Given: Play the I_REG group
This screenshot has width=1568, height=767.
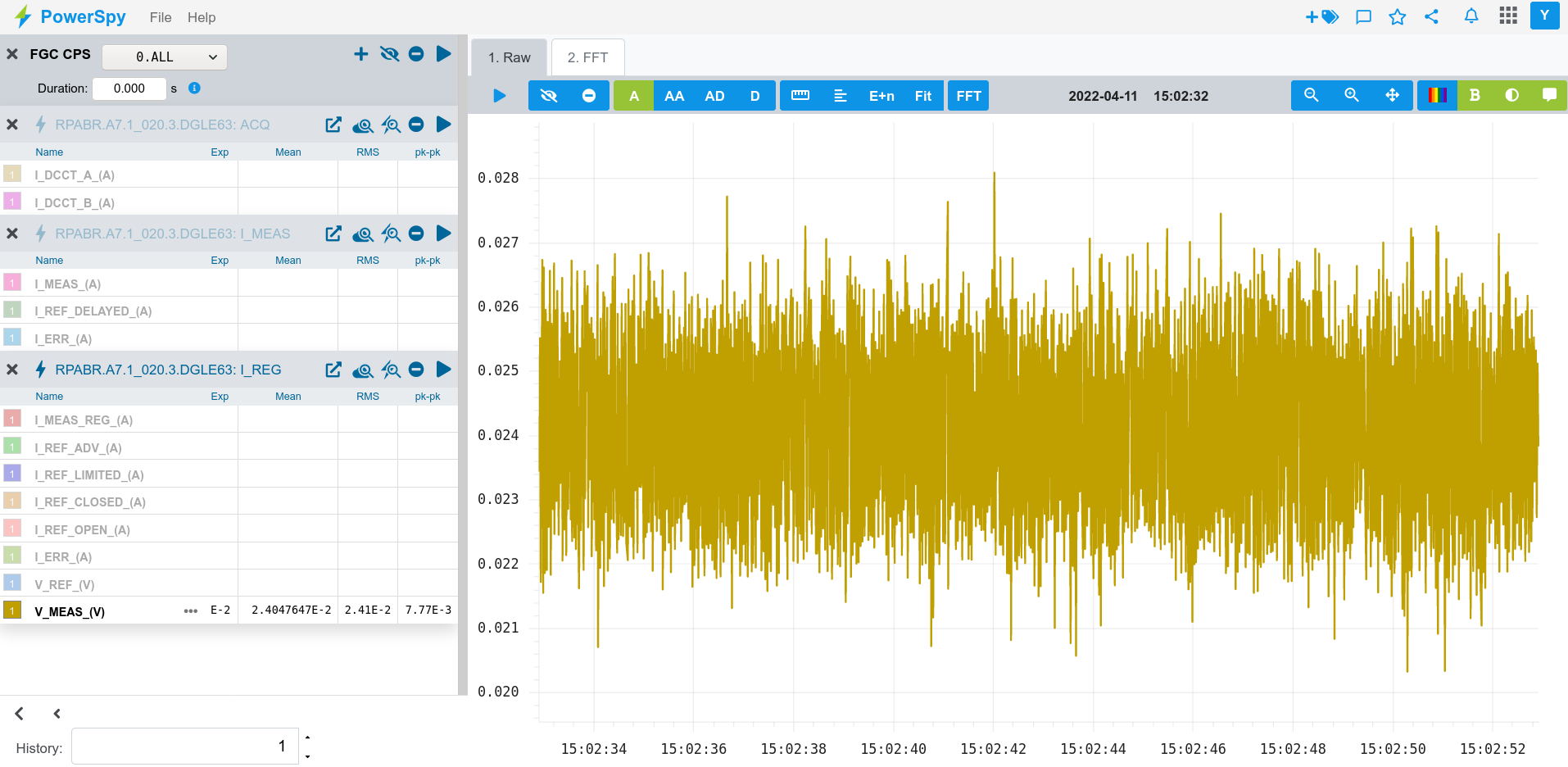Looking at the screenshot, I should [x=443, y=370].
